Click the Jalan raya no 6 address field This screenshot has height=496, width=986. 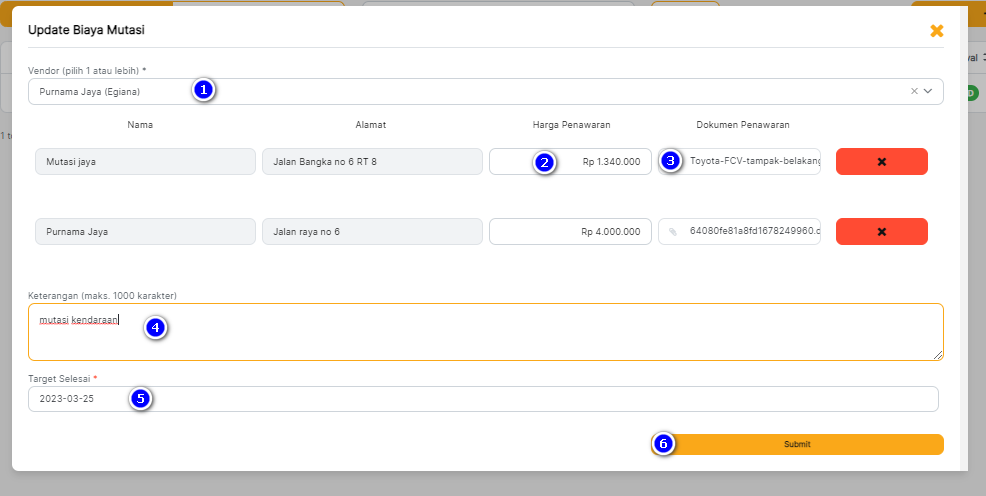pyautogui.click(x=372, y=232)
